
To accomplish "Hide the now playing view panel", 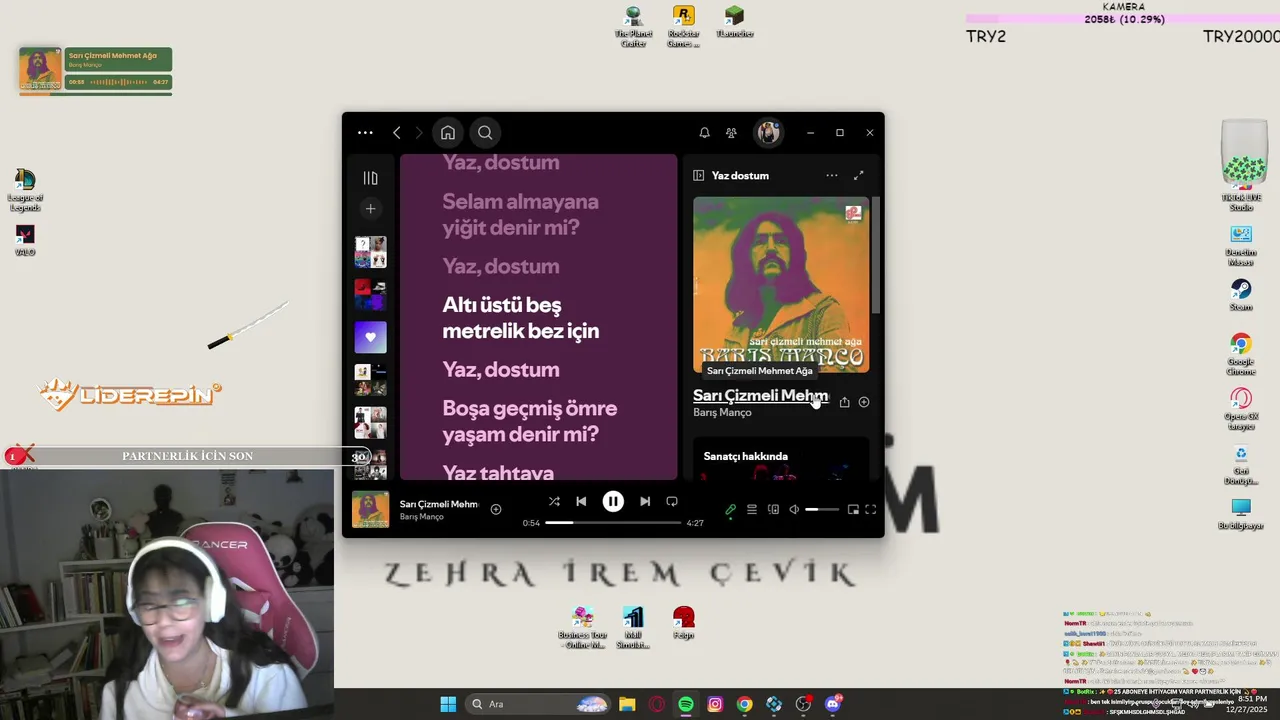I will click(698, 175).
